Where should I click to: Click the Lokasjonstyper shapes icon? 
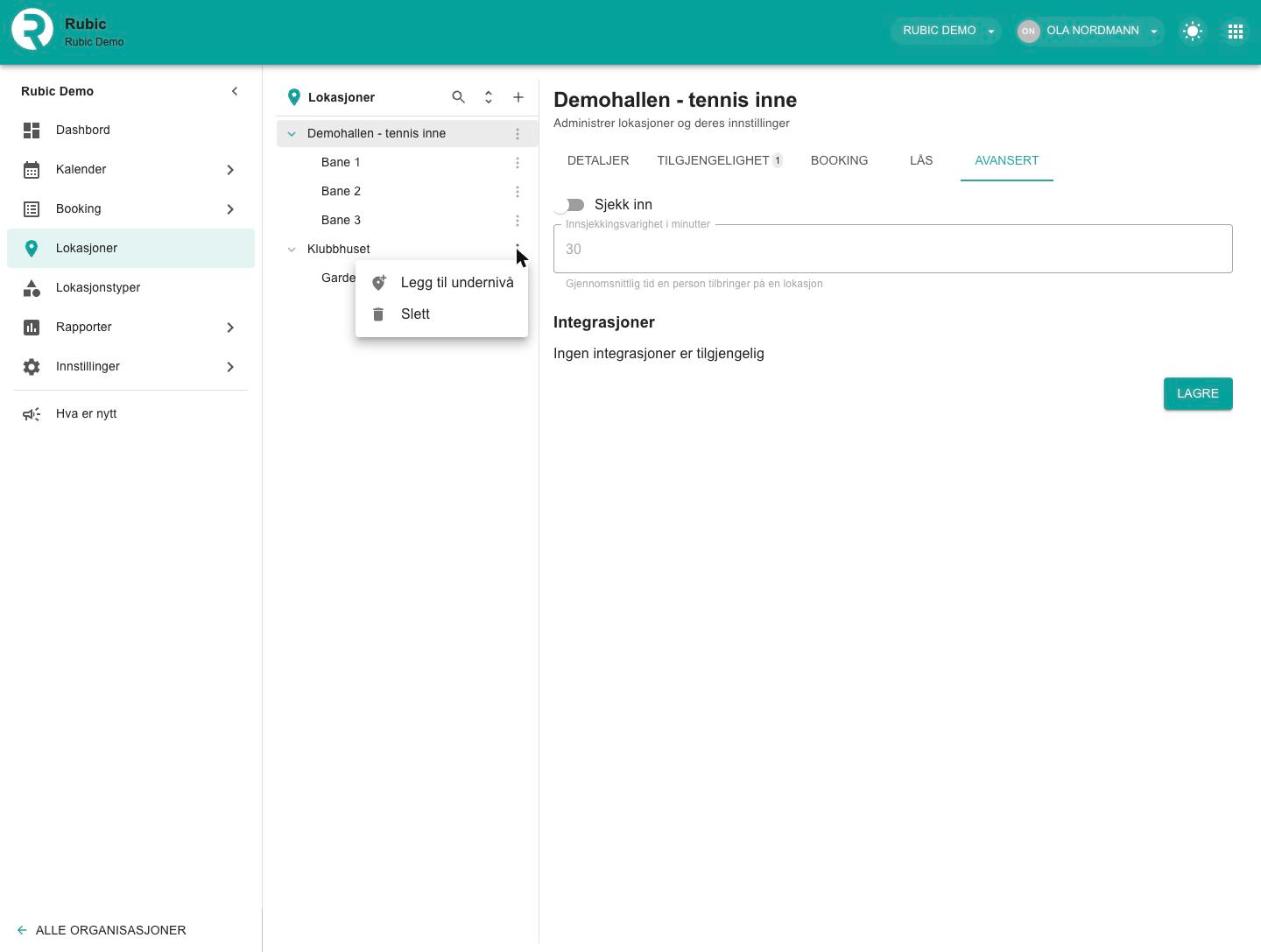(32, 288)
